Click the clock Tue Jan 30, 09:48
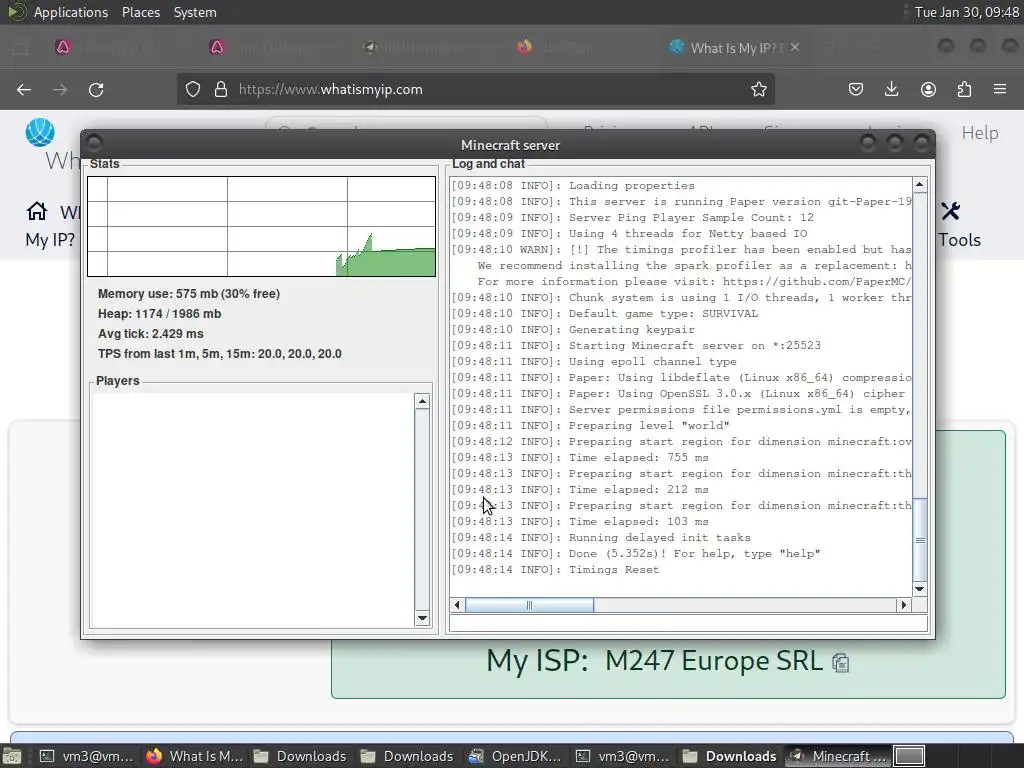 [x=966, y=12]
